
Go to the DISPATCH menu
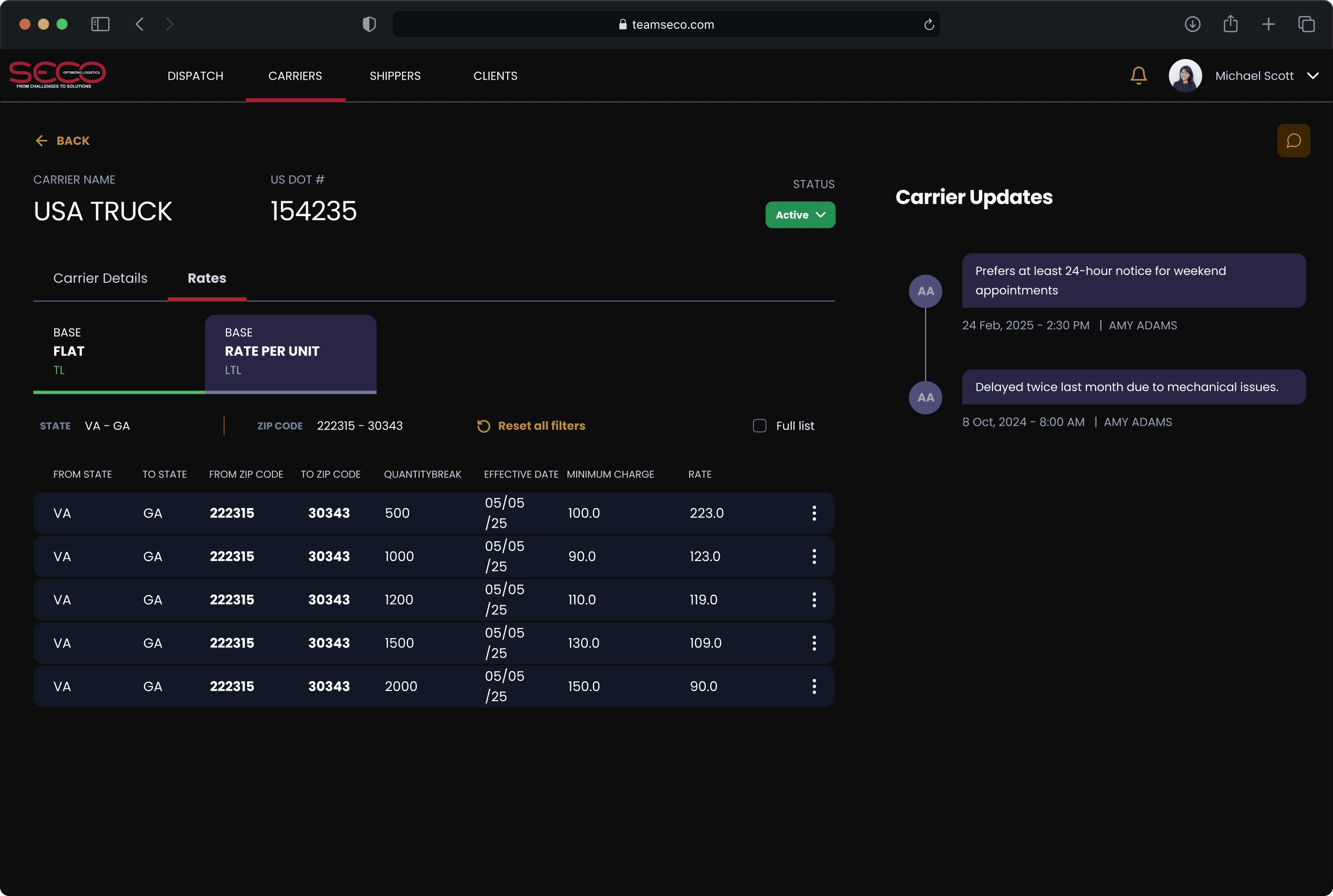click(x=195, y=76)
